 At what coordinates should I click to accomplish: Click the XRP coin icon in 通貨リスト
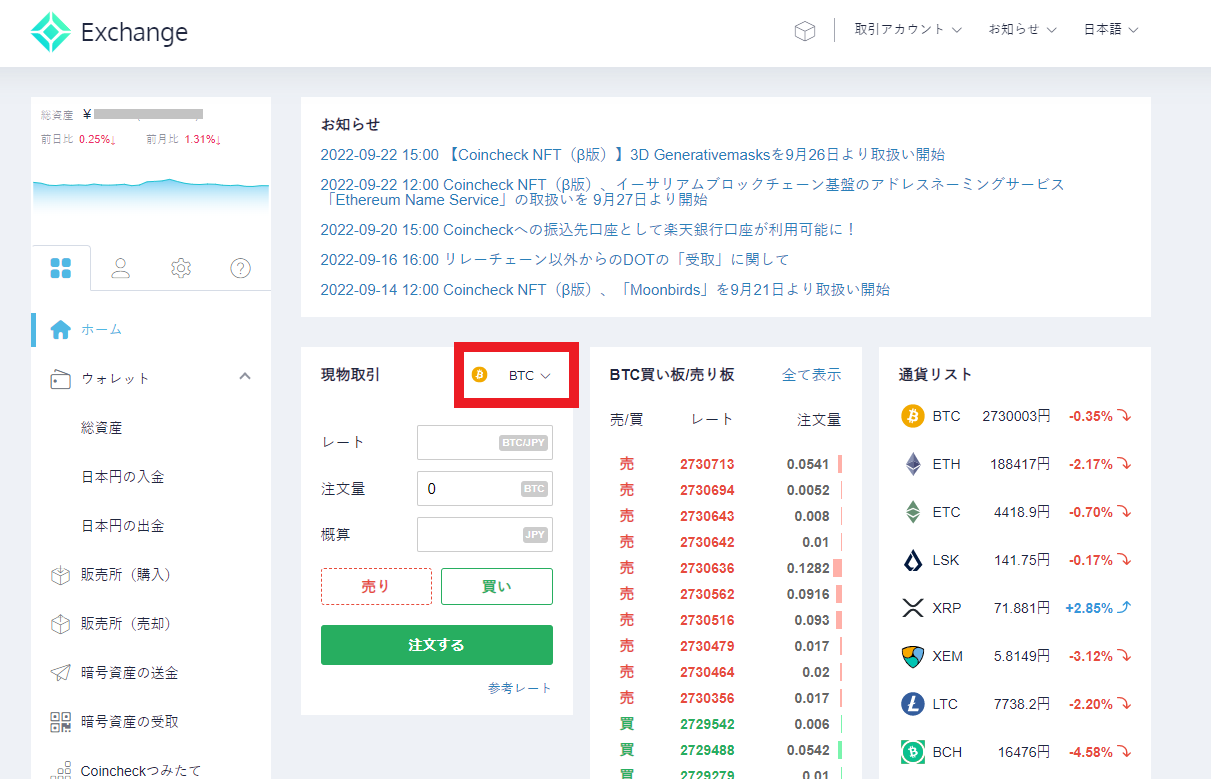(913, 608)
